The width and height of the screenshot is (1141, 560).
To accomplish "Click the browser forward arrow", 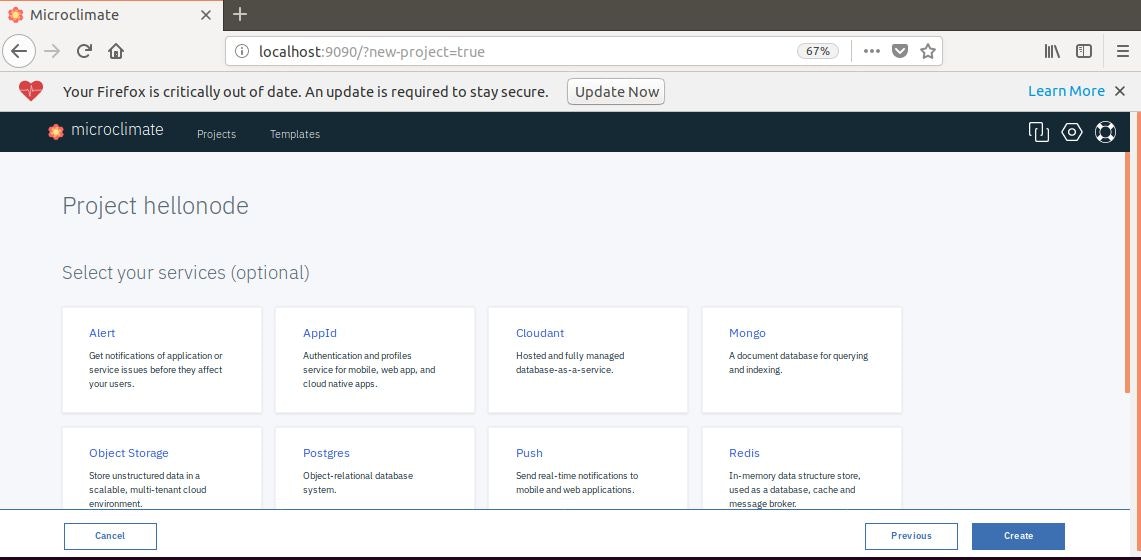I will pyautogui.click(x=52, y=51).
